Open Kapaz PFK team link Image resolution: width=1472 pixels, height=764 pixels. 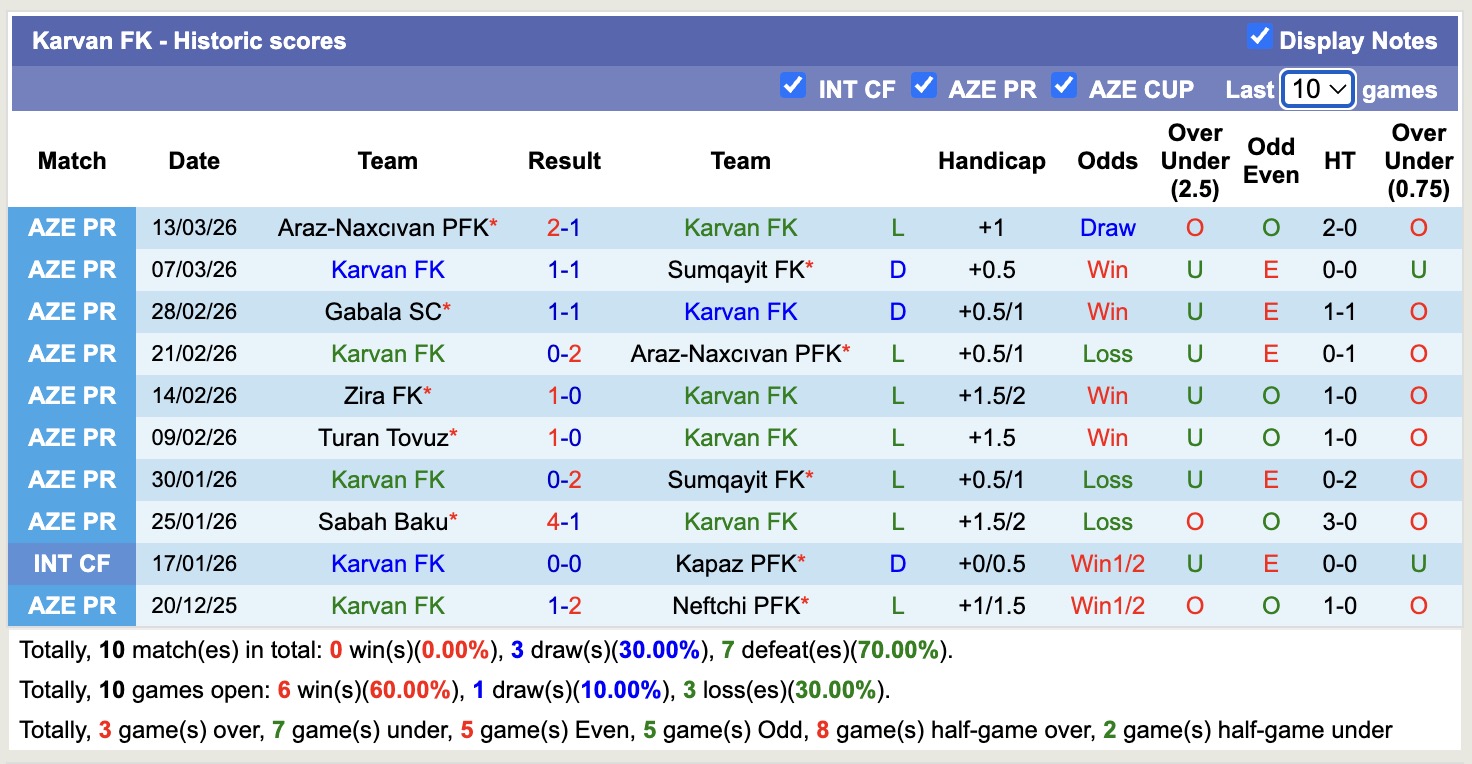point(736,564)
